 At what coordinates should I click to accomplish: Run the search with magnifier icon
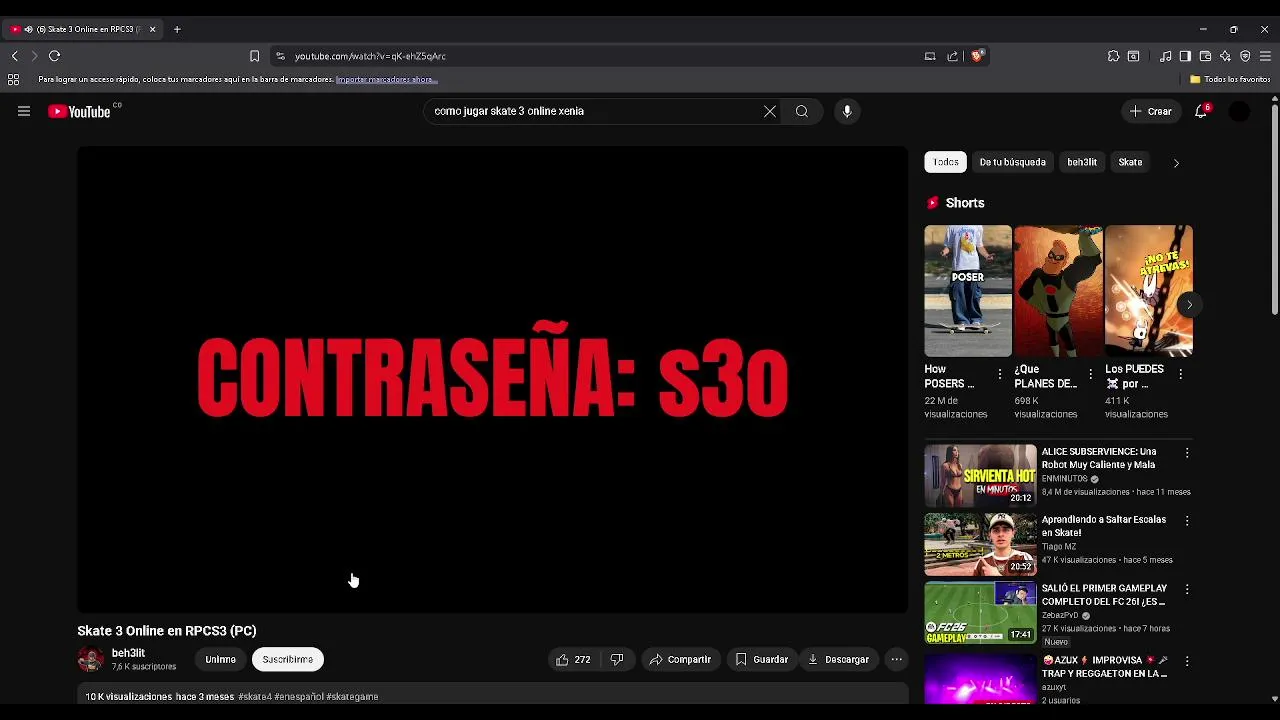click(802, 111)
